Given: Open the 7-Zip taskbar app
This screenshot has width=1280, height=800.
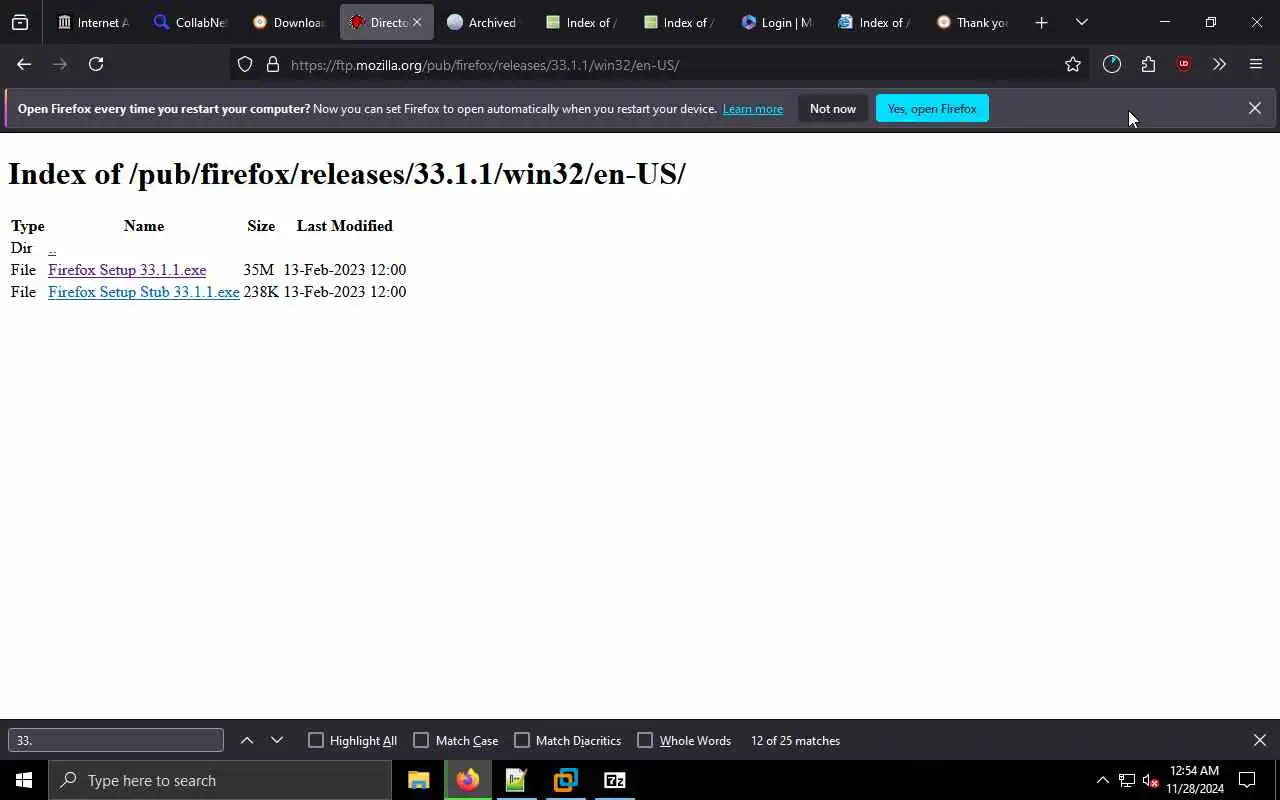Looking at the screenshot, I should tap(615, 780).
